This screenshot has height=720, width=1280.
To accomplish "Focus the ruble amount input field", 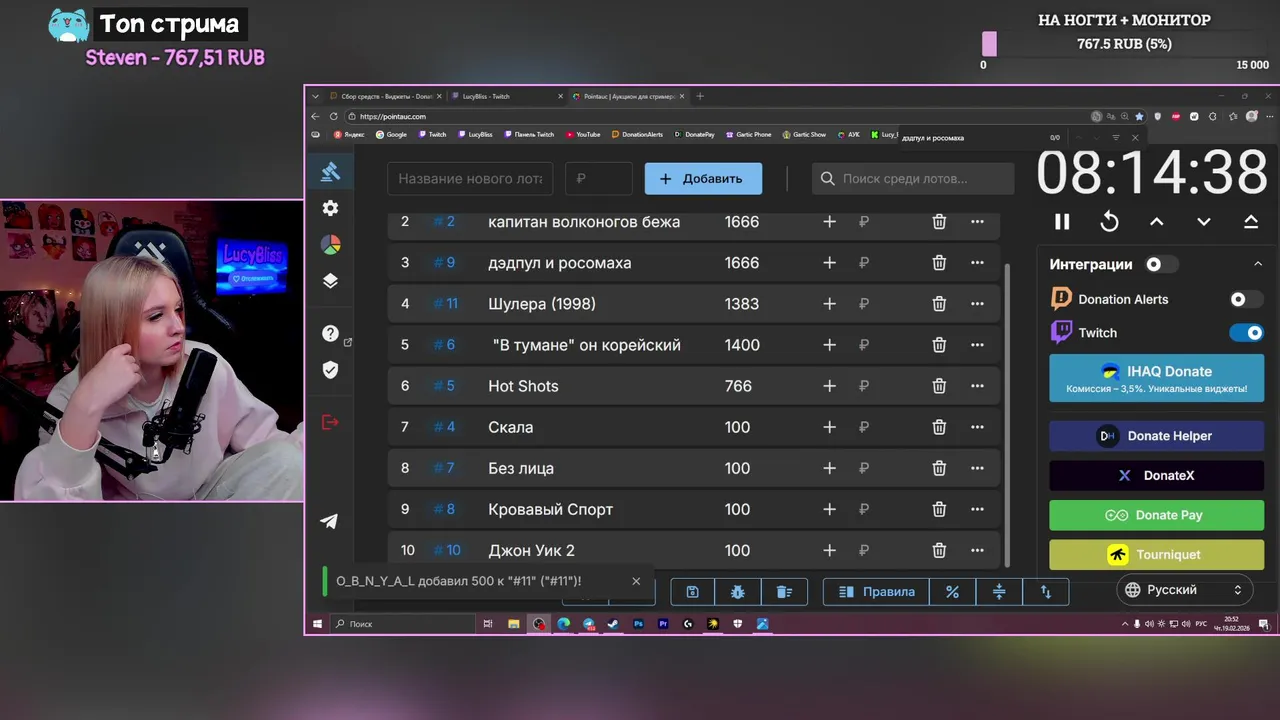I will tap(599, 179).
